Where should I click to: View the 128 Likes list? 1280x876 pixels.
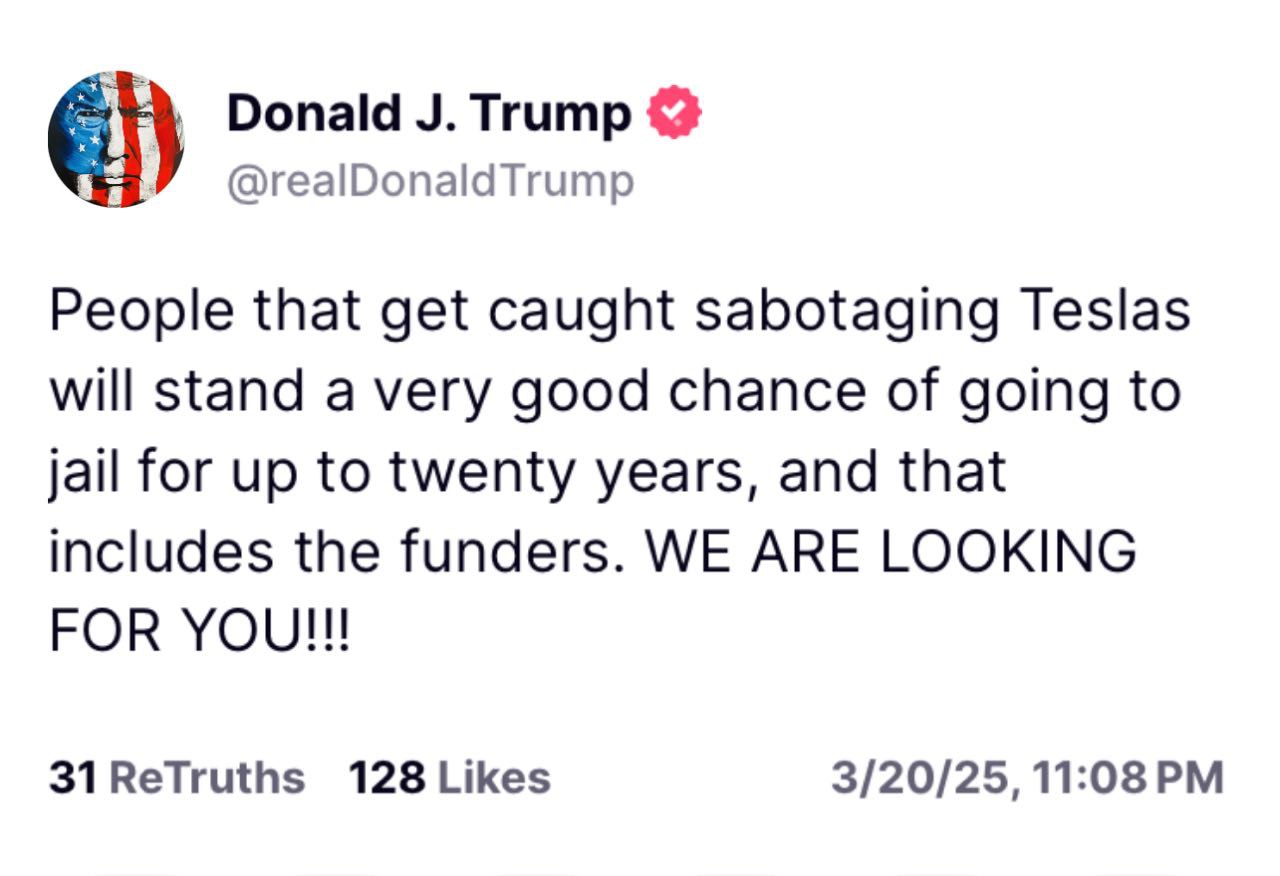(449, 777)
